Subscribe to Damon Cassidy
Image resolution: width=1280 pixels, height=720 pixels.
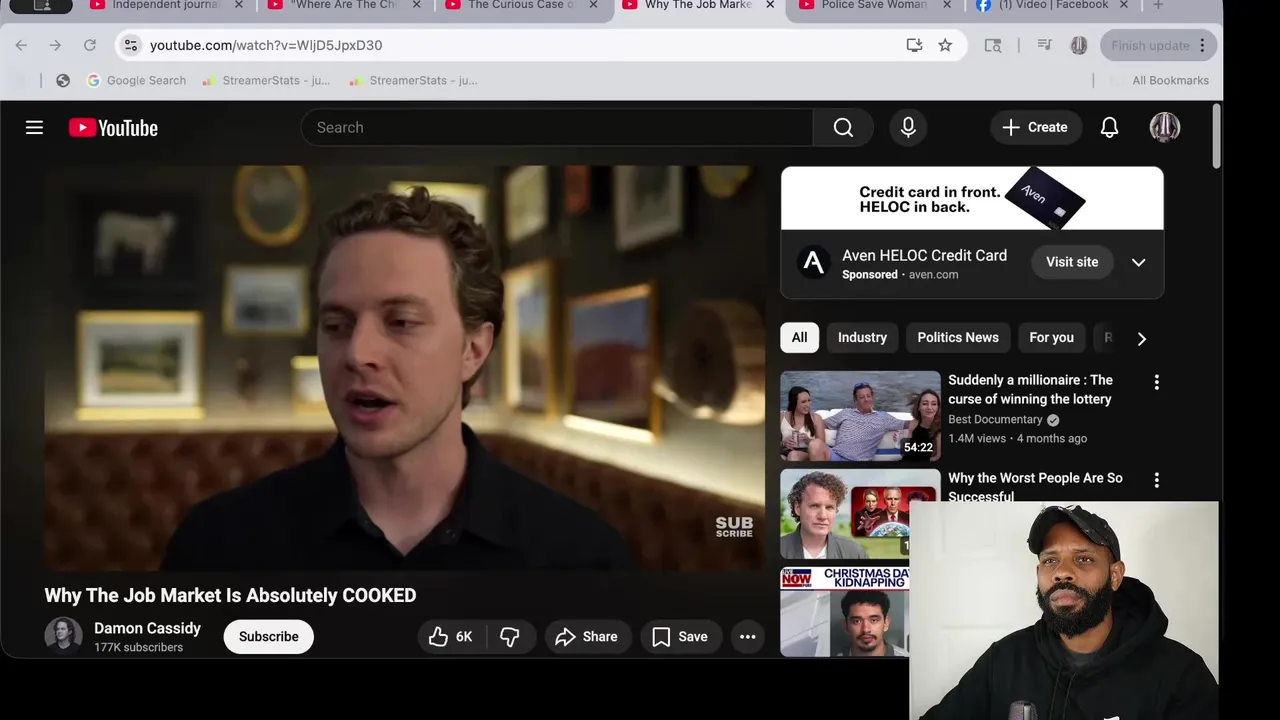[268, 636]
